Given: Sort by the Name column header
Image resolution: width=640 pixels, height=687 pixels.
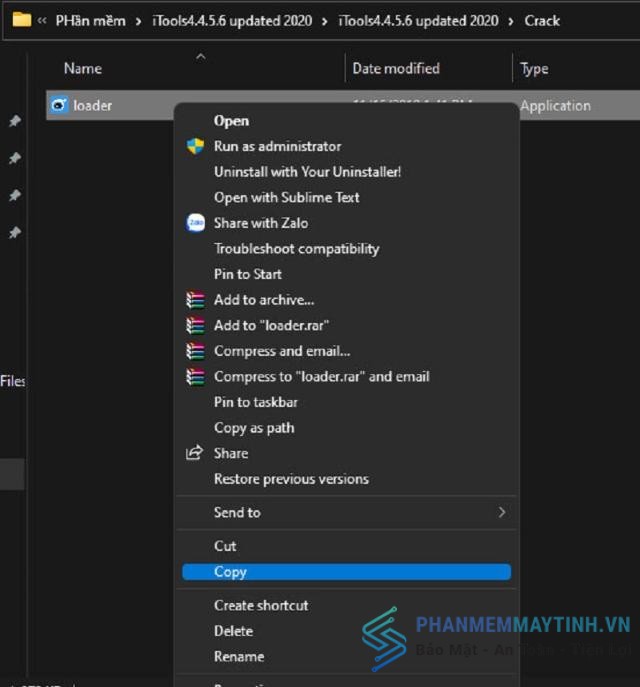Looking at the screenshot, I should 83,68.
